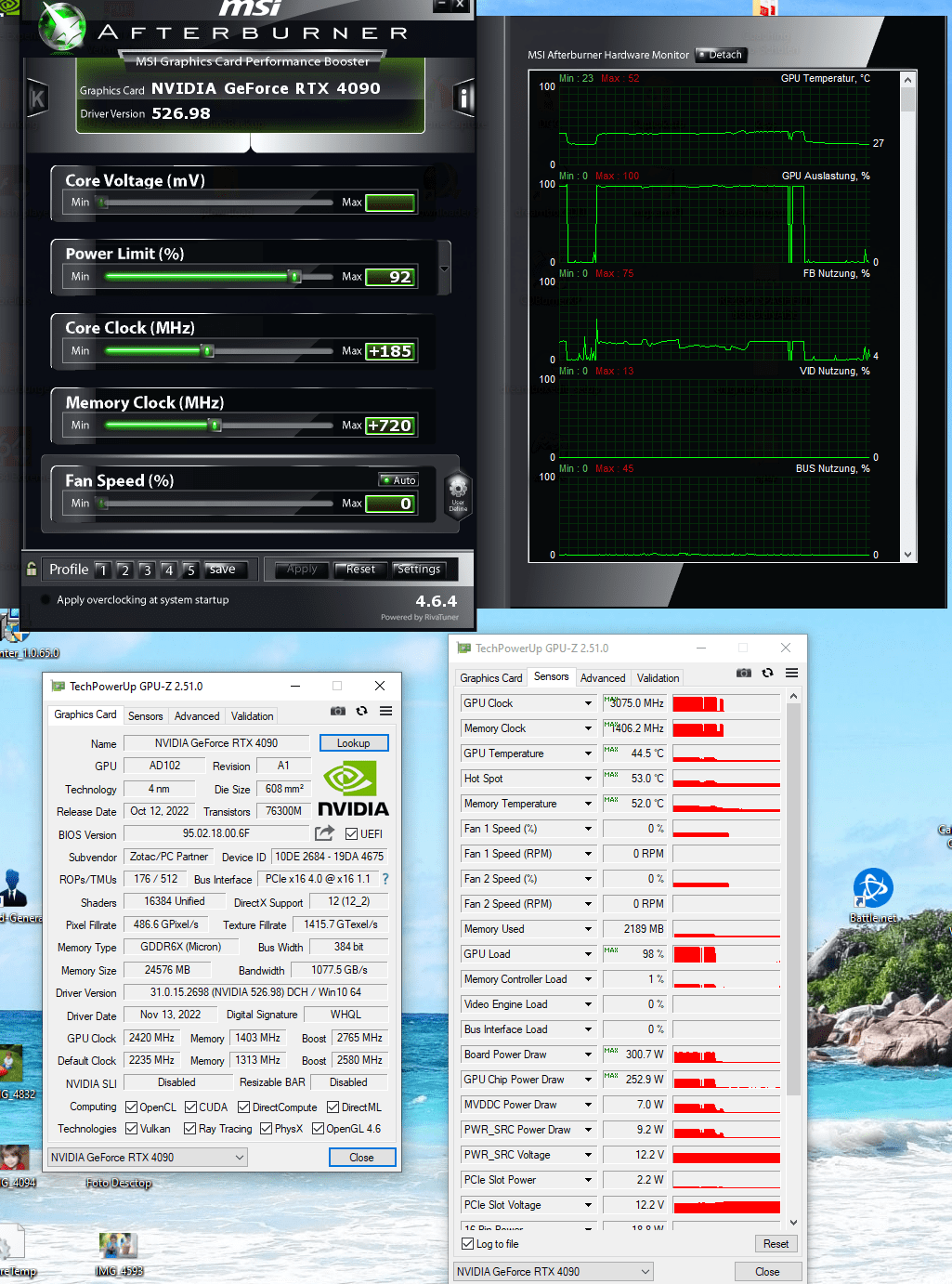This screenshot has height=1284, width=952.
Task: Toggle the OpenCL checkbox
Action: [x=132, y=1107]
